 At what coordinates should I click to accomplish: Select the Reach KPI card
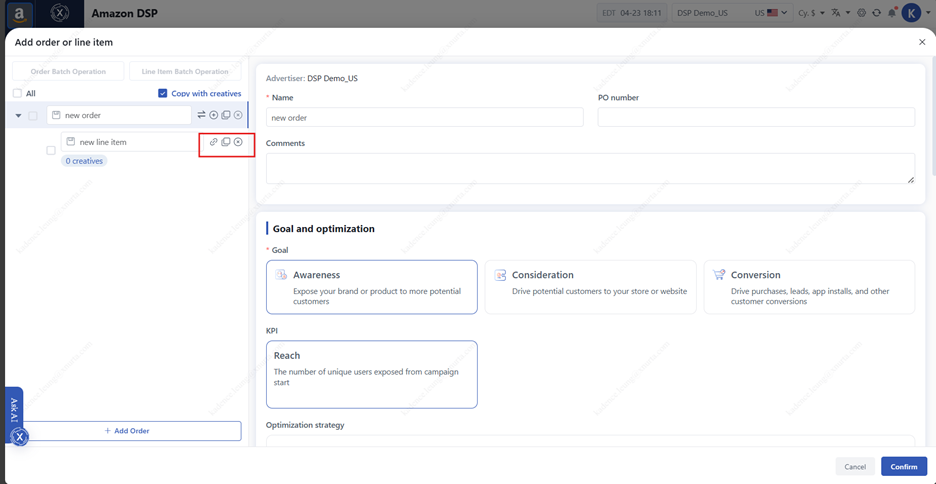(x=372, y=374)
